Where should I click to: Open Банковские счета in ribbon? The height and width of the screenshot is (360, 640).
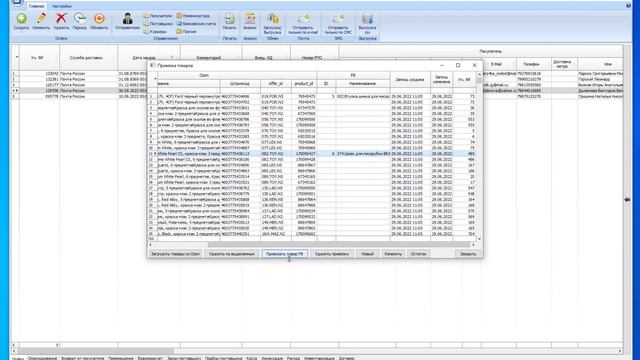pyautogui.click(x=196, y=24)
